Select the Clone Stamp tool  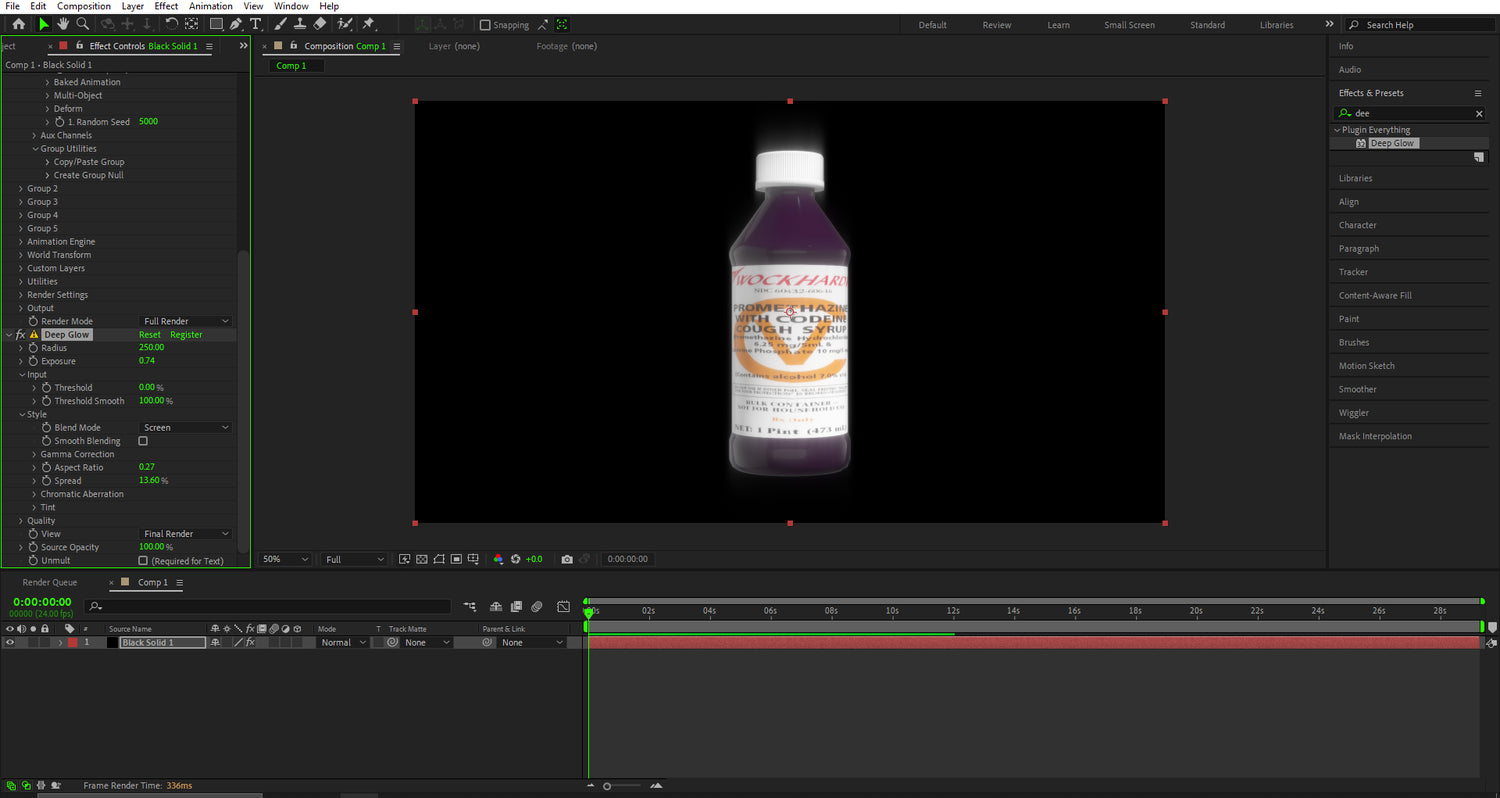coord(300,24)
